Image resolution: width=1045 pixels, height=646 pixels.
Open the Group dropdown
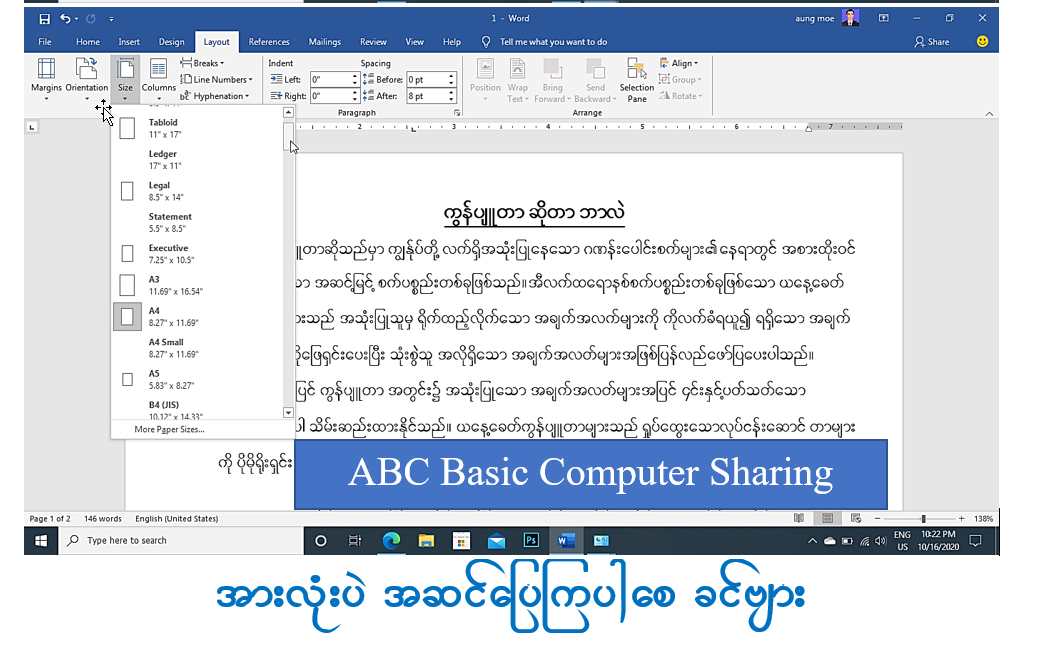680,79
